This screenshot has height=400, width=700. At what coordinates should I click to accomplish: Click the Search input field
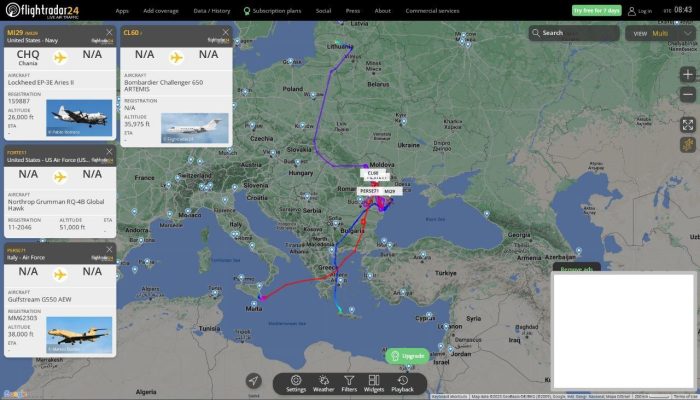tap(574, 33)
